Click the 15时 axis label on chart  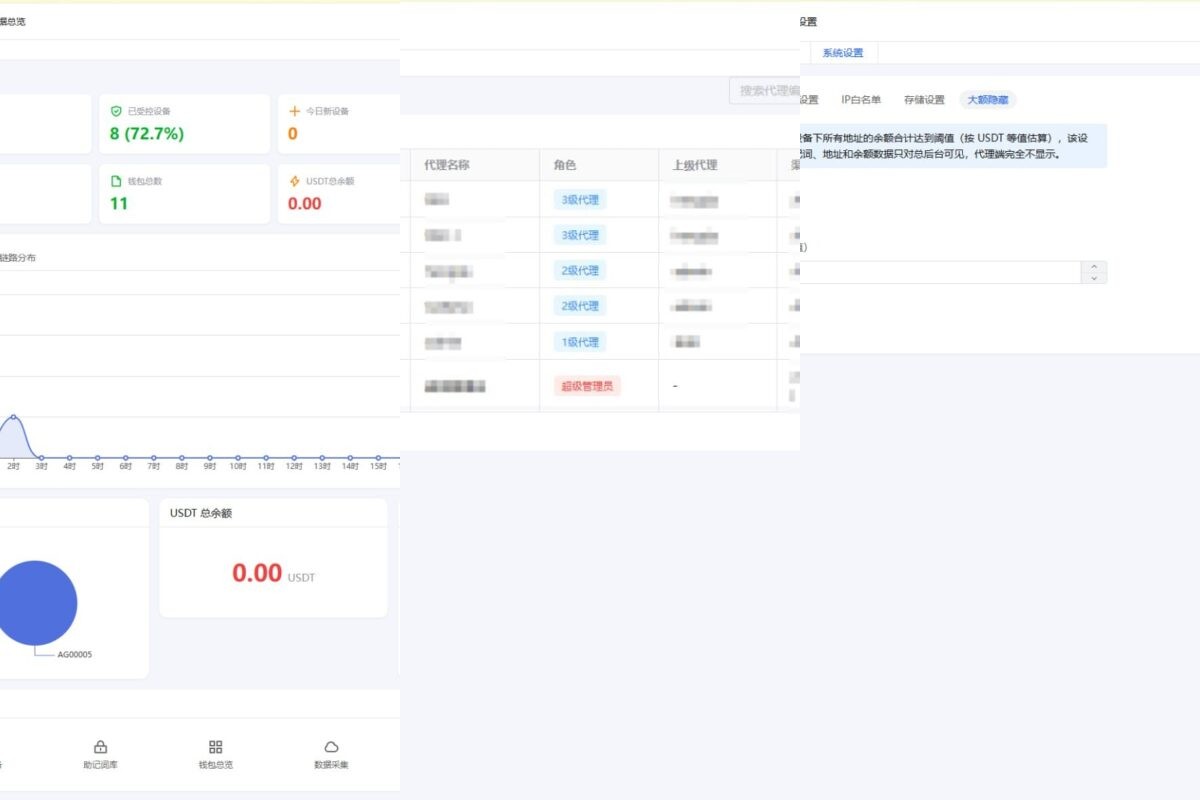tap(378, 466)
